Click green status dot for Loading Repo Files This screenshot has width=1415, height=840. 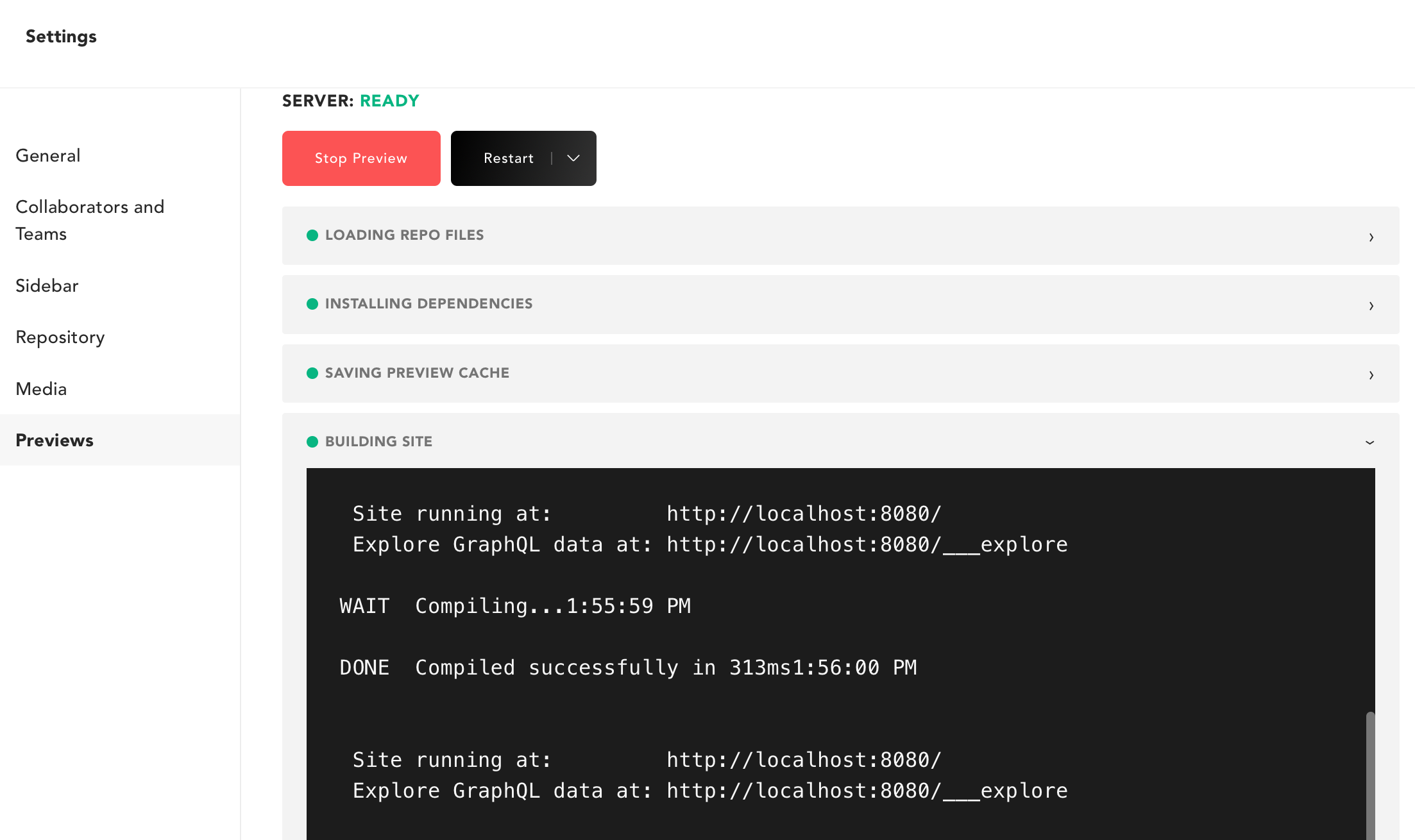312,235
